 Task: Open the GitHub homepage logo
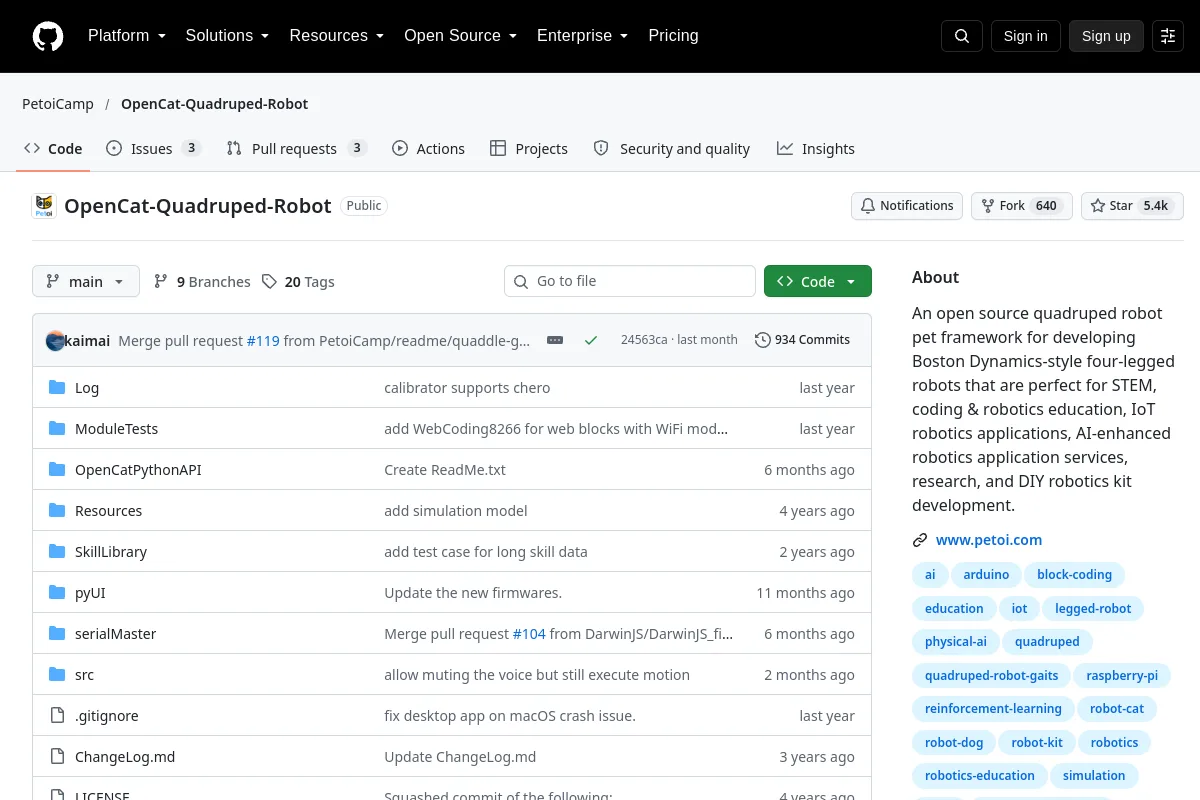pyautogui.click(x=48, y=36)
